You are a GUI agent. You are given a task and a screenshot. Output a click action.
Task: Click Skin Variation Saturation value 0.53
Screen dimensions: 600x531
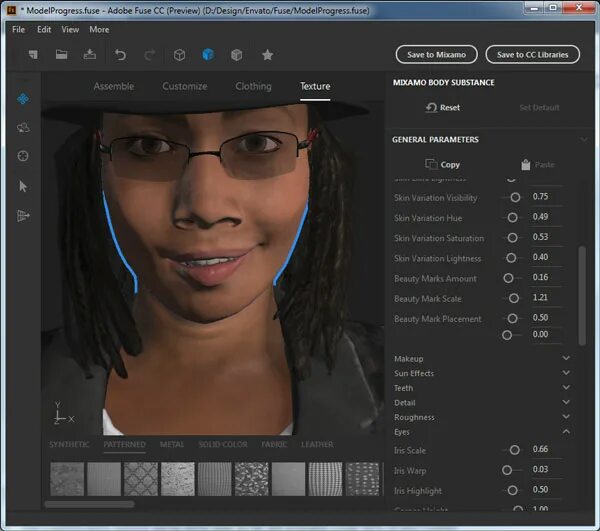coord(540,237)
